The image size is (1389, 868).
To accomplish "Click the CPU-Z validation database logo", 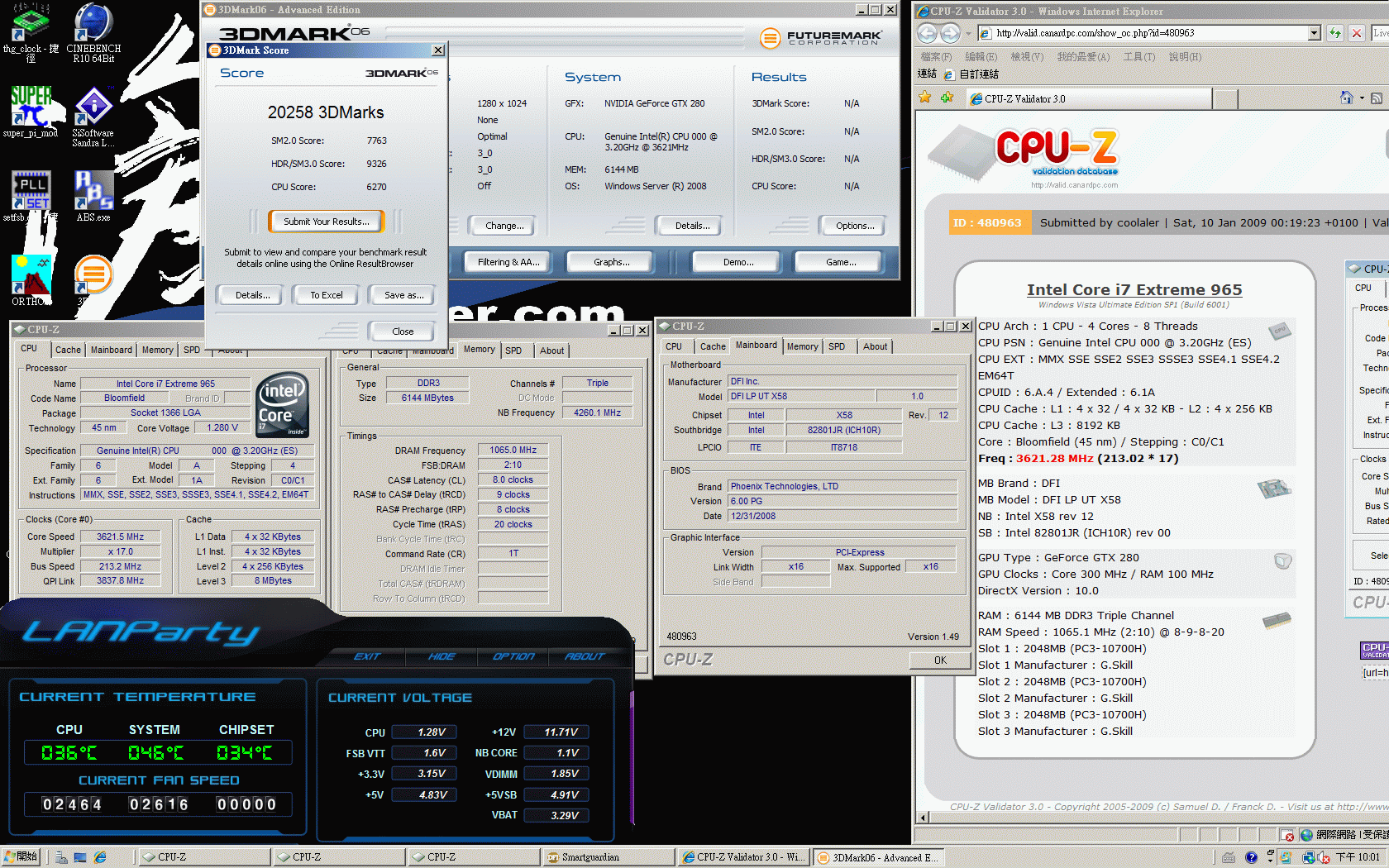I will pyautogui.click(x=1025, y=155).
